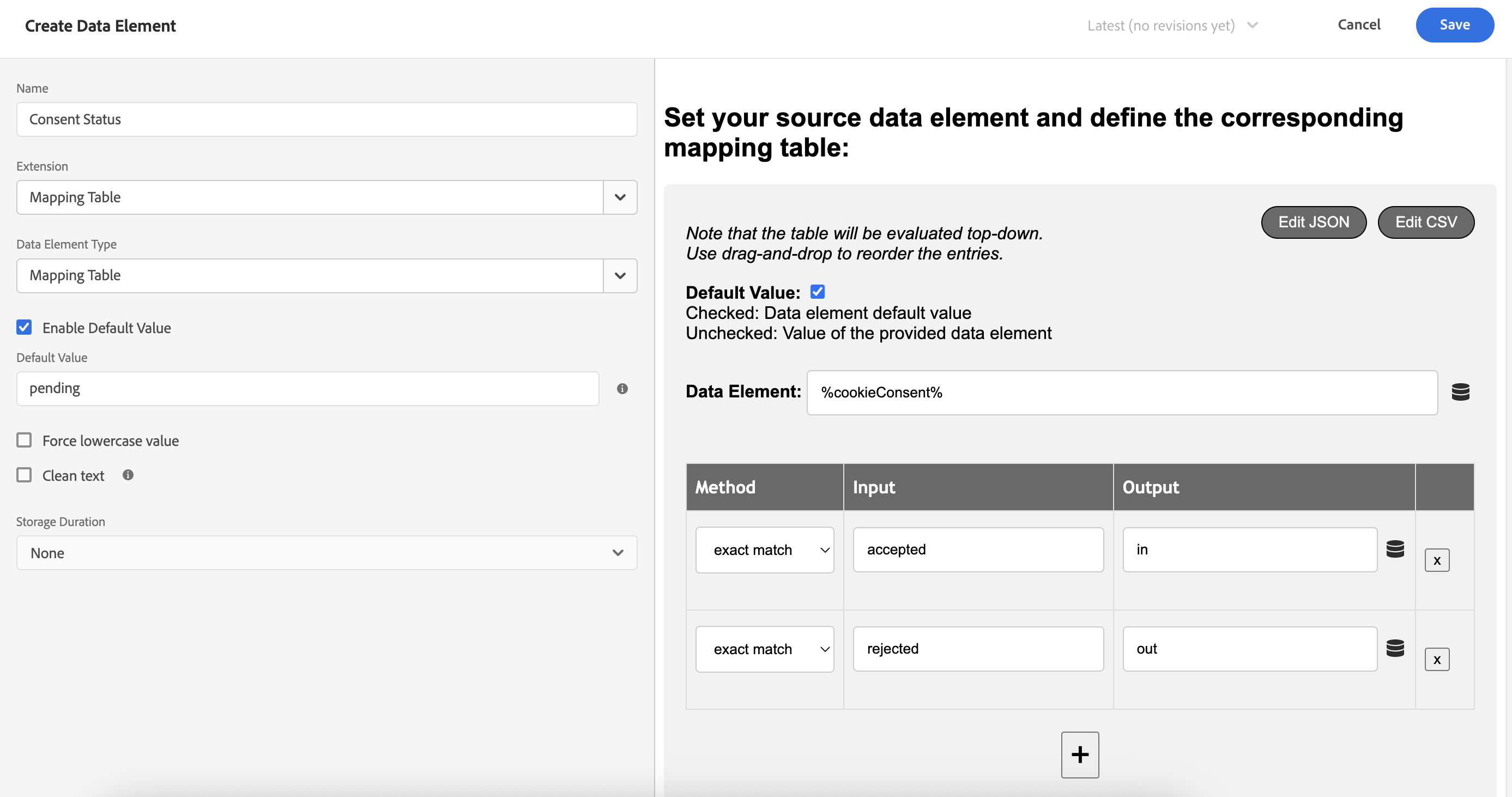The image size is (1512, 797).
Task: Click the info icon next to Clean text
Action: (x=128, y=475)
